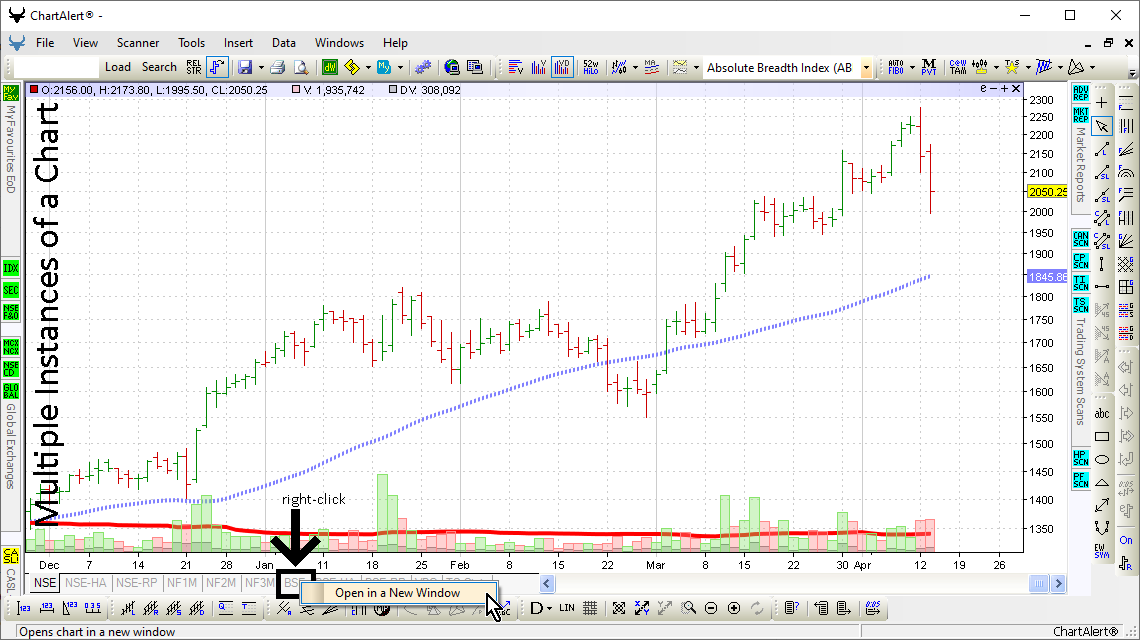1140x640 pixels.
Task: Expand the My icon dropdown arrow
Action: coord(401,68)
